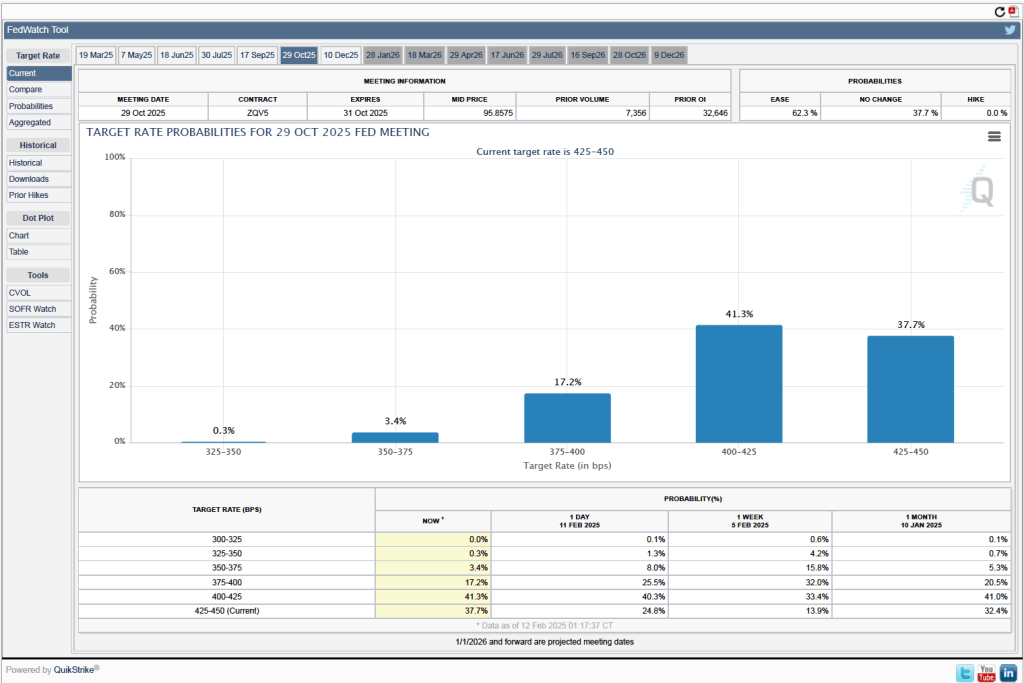Screen dimensions: 1024x683
Task: Click the Twitter icon in the footer
Action: coord(965,672)
